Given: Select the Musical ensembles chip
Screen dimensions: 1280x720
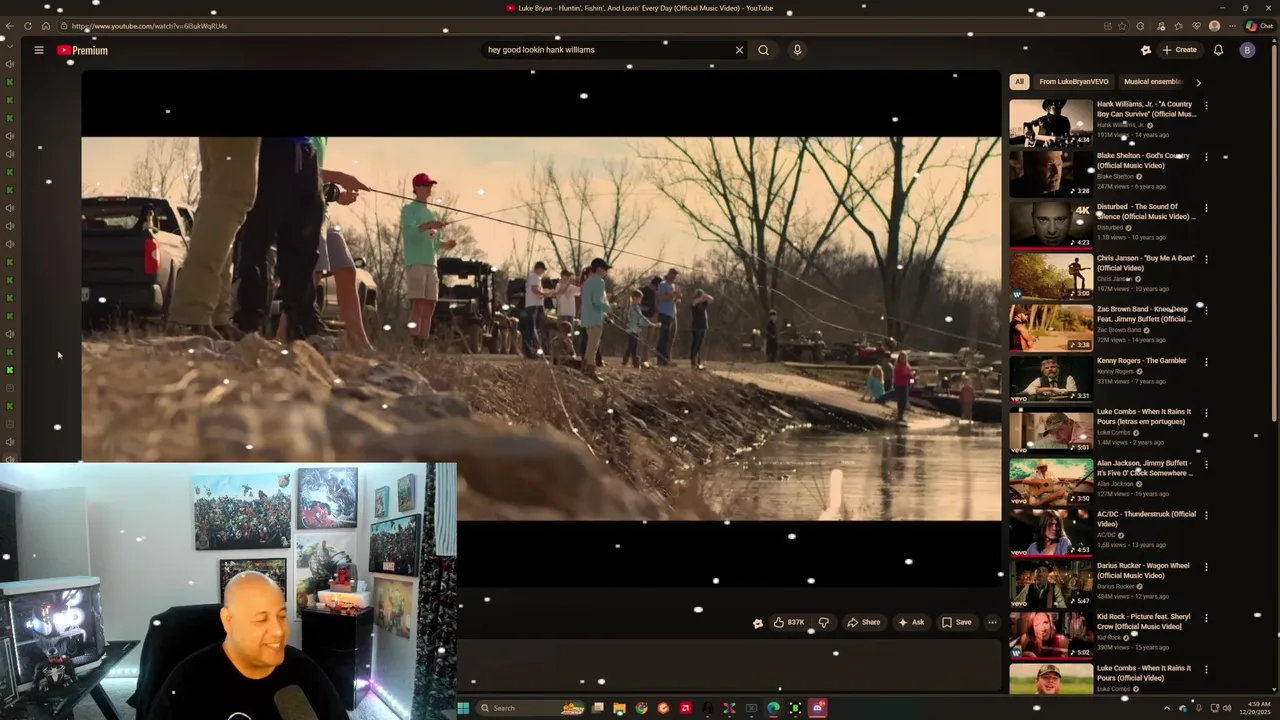Looking at the screenshot, I should click(1152, 82).
